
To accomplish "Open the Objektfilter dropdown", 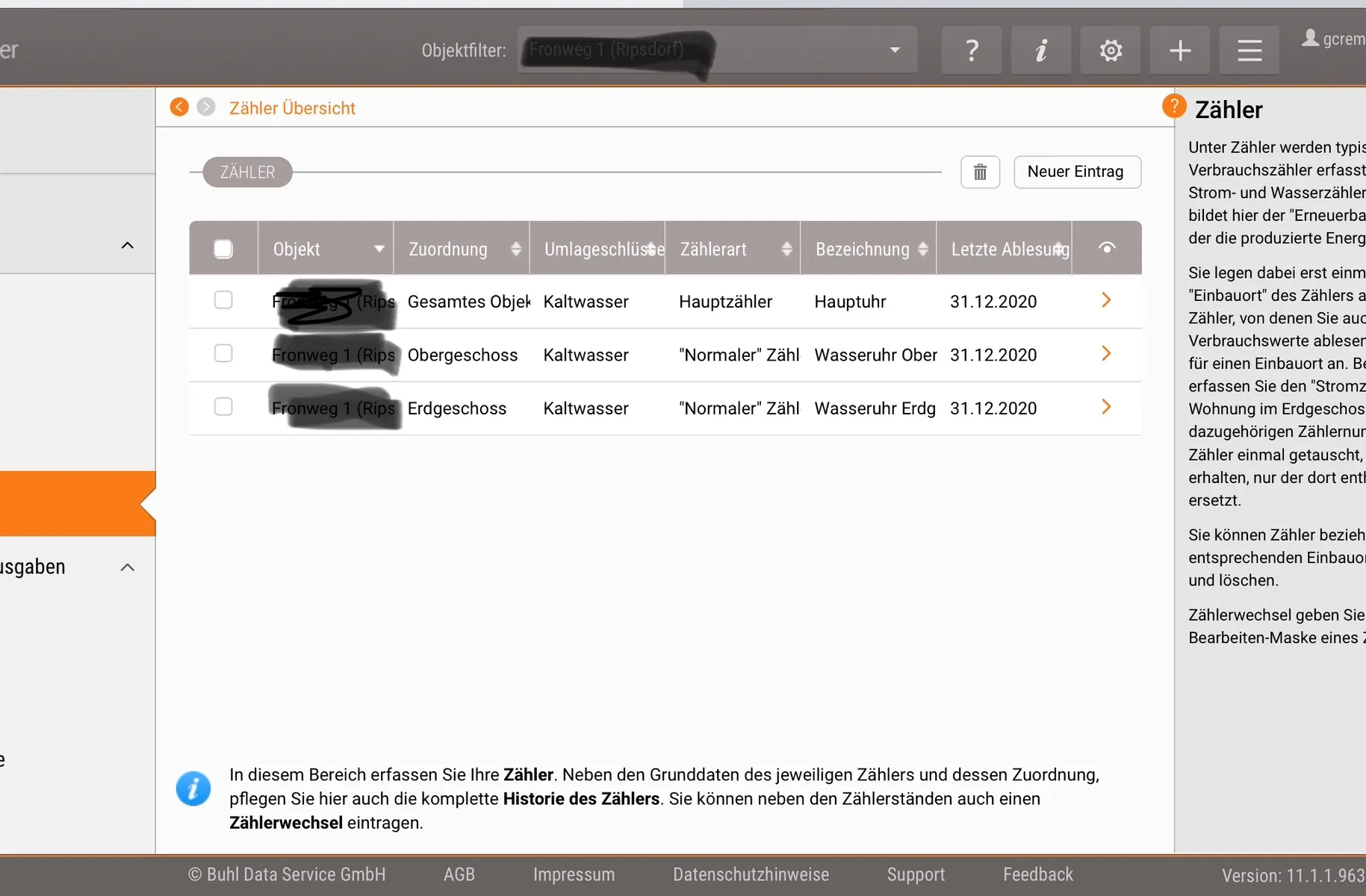I will (894, 50).
